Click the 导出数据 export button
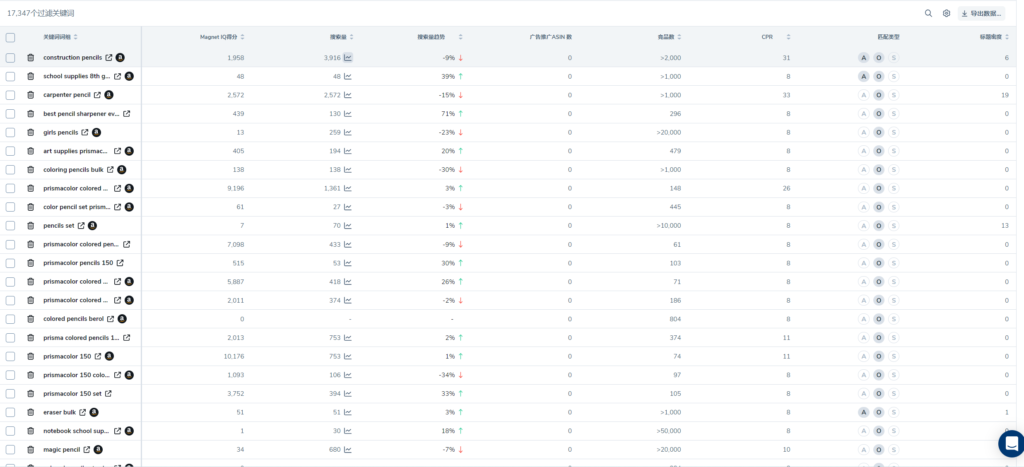This screenshot has height=467, width=1024. pyautogui.click(x=980, y=13)
